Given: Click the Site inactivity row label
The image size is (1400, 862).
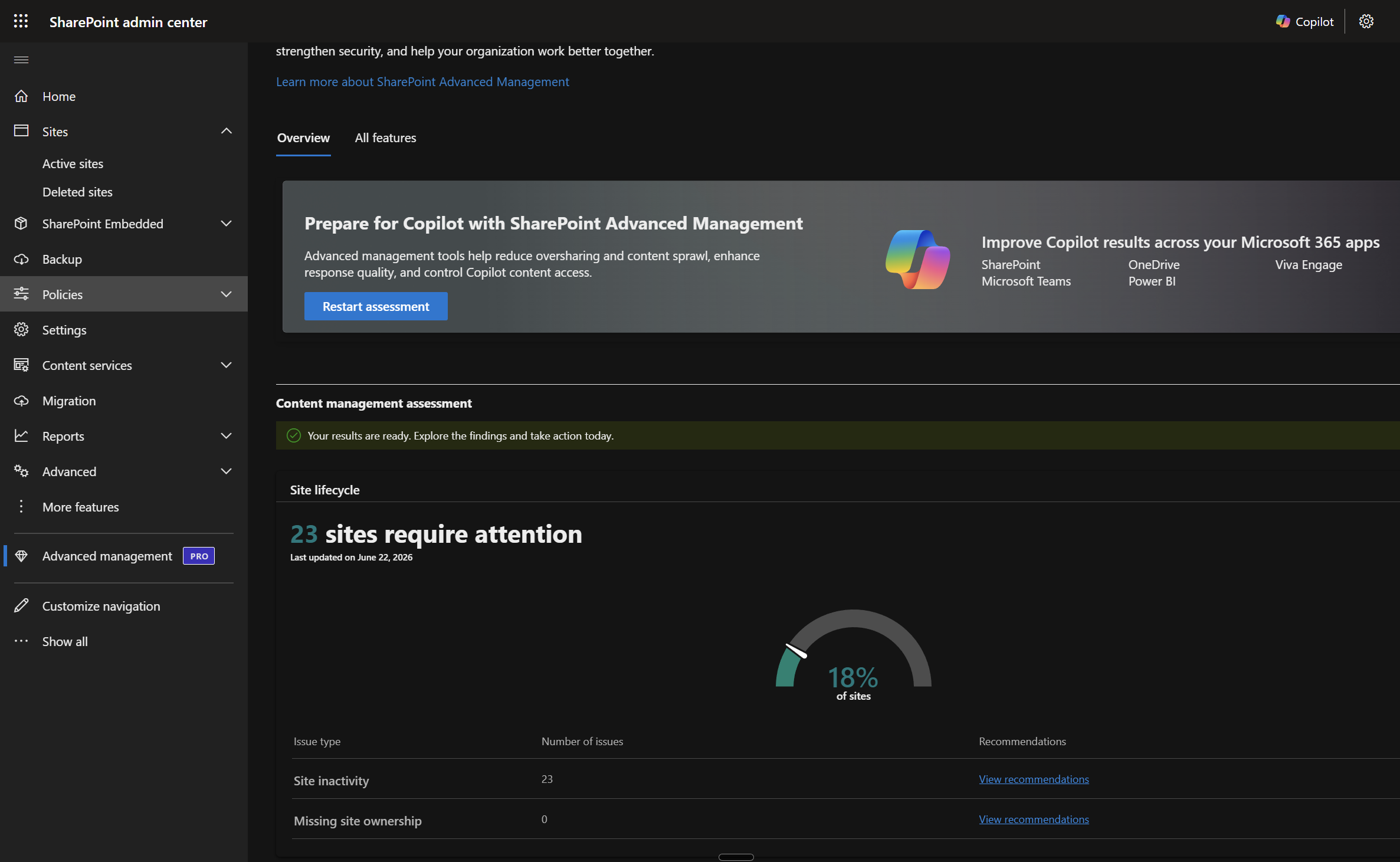Looking at the screenshot, I should click(x=331, y=781).
